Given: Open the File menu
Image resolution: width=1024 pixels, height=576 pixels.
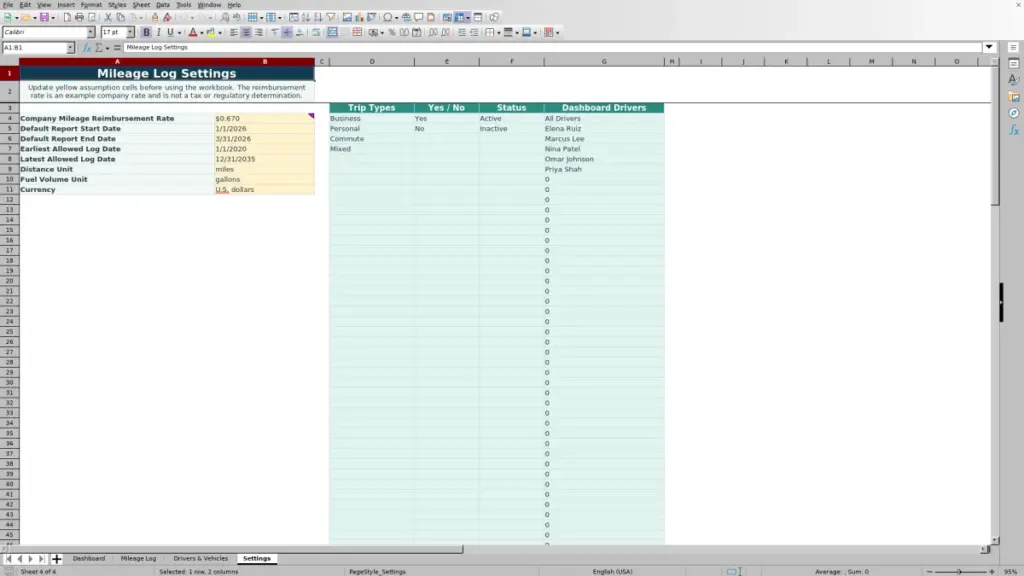Looking at the screenshot, I should coord(8,5).
